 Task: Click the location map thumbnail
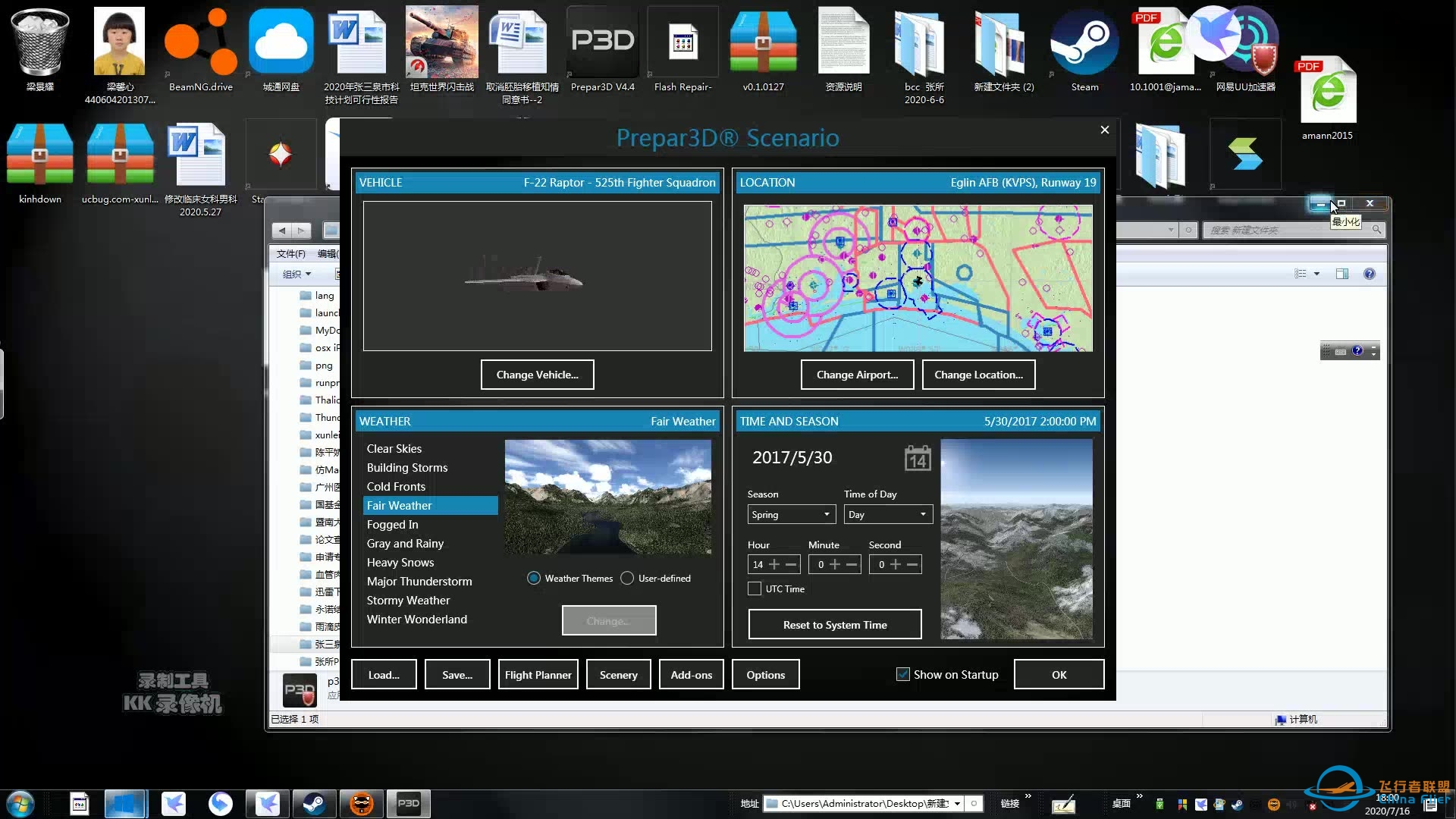[x=918, y=278]
